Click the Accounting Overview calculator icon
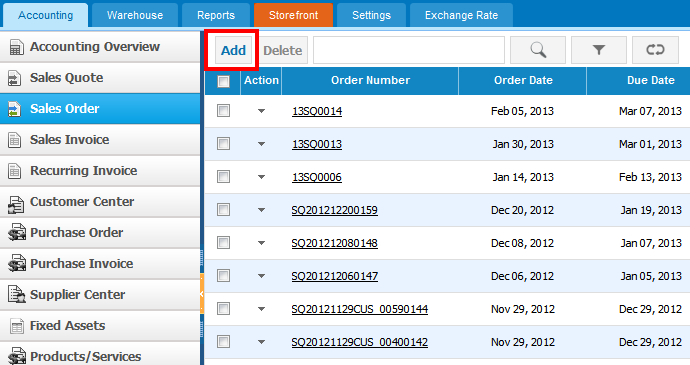690x365 pixels. click(x=16, y=48)
